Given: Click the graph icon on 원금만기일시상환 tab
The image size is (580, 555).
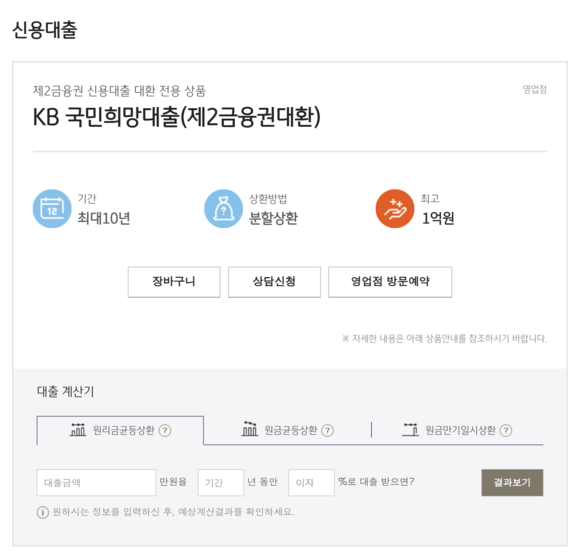Looking at the screenshot, I should (411, 430).
